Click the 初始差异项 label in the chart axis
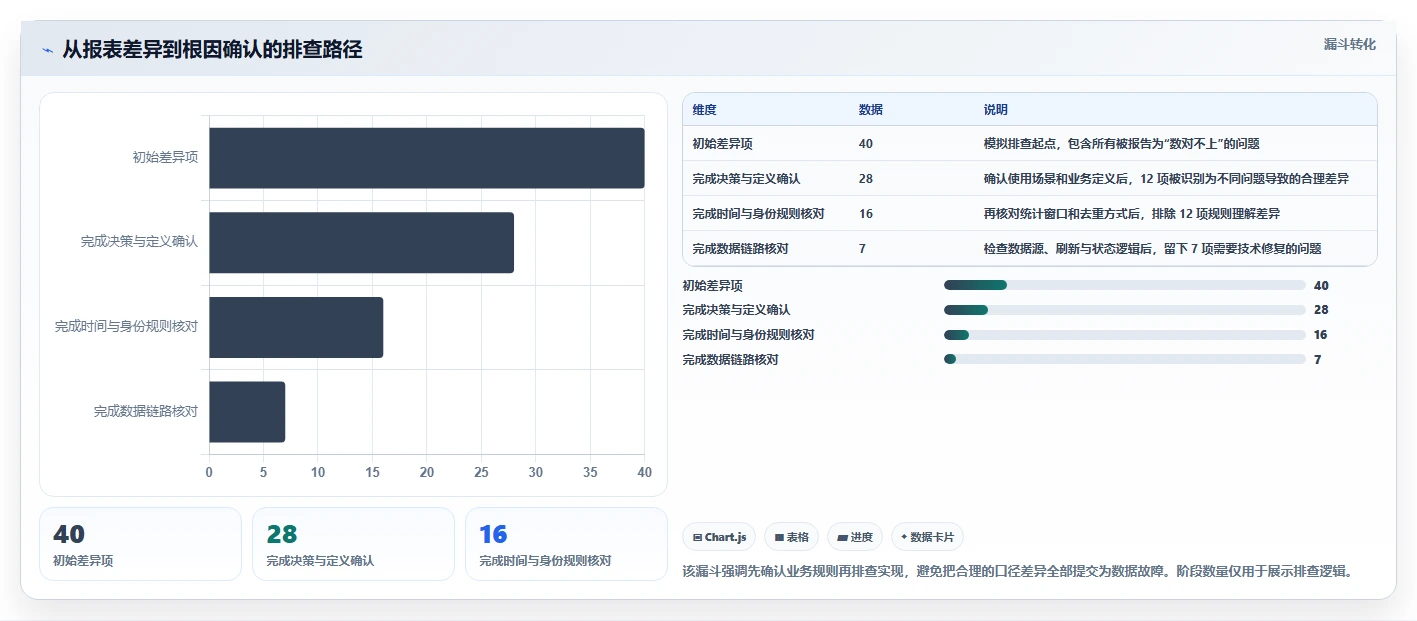Viewport: 1417px width, 621px height. (x=165, y=158)
